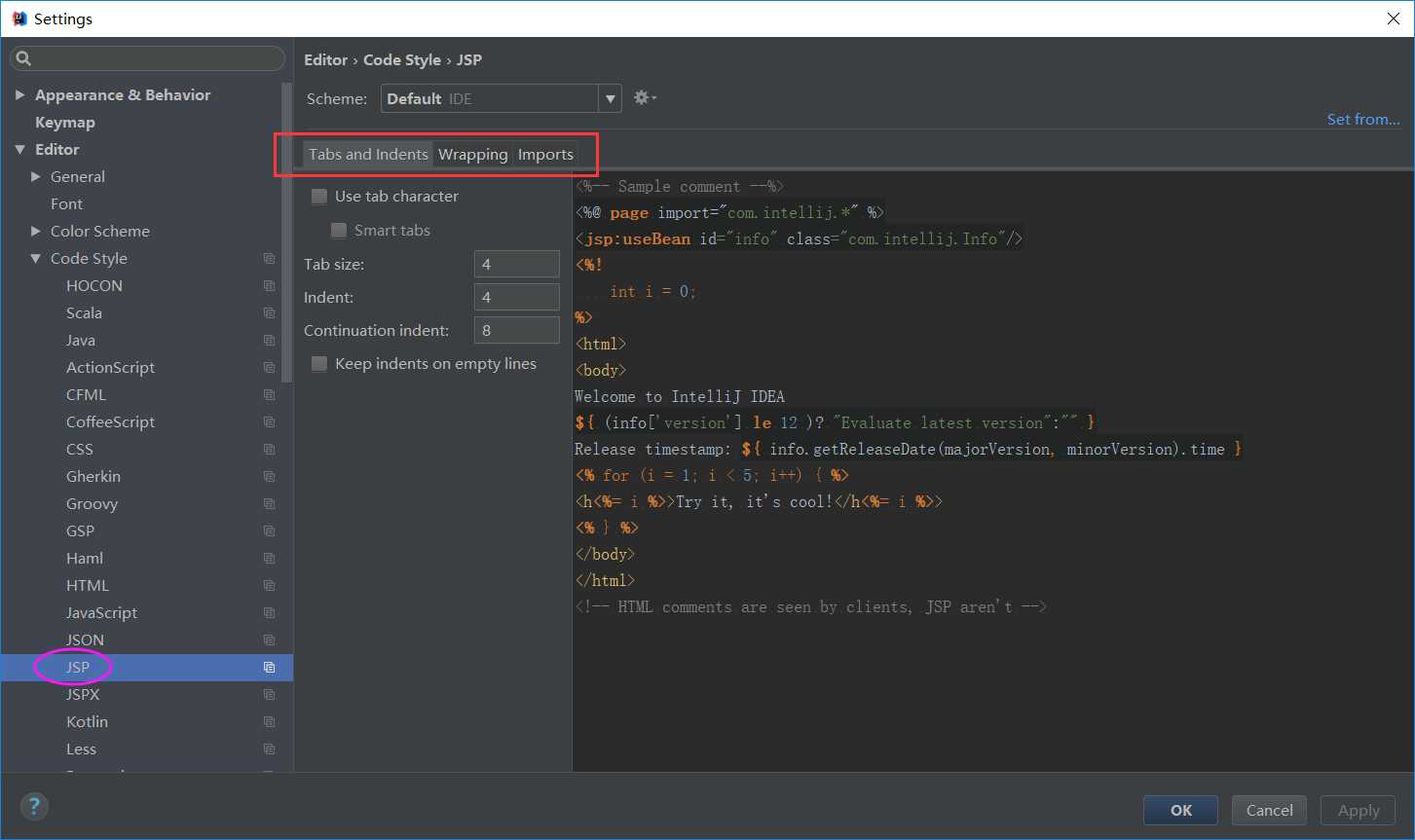Image resolution: width=1415 pixels, height=840 pixels.
Task: Close the Settings dialog window
Action: coord(1393,18)
